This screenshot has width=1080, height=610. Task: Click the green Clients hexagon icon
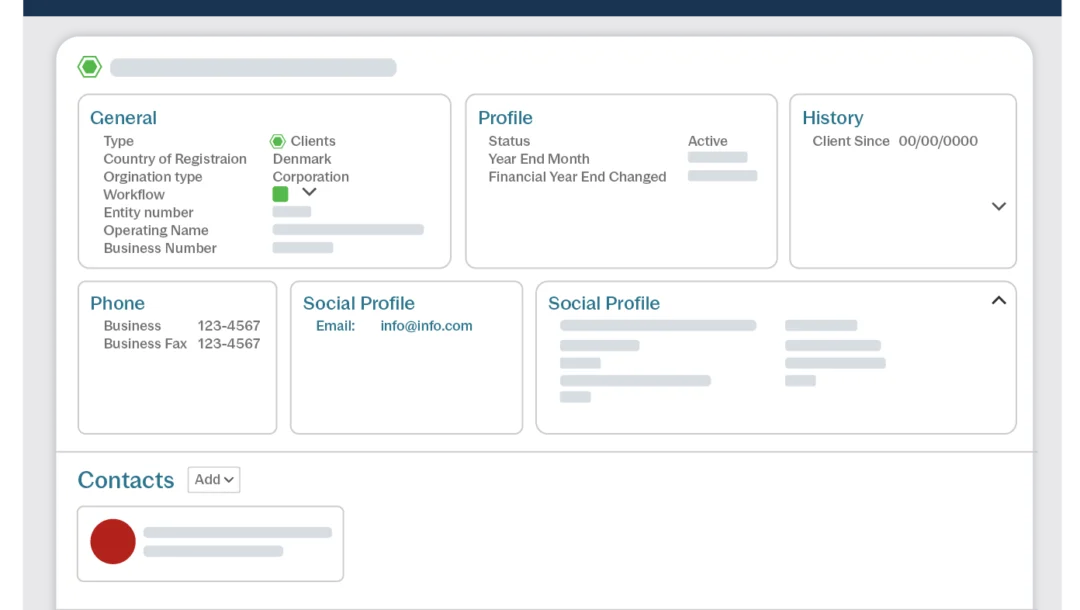pyautogui.click(x=278, y=141)
